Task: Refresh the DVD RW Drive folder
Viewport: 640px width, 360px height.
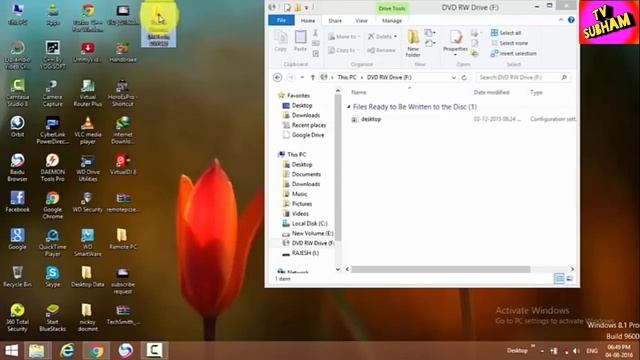Action: pyautogui.click(x=464, y=78)
